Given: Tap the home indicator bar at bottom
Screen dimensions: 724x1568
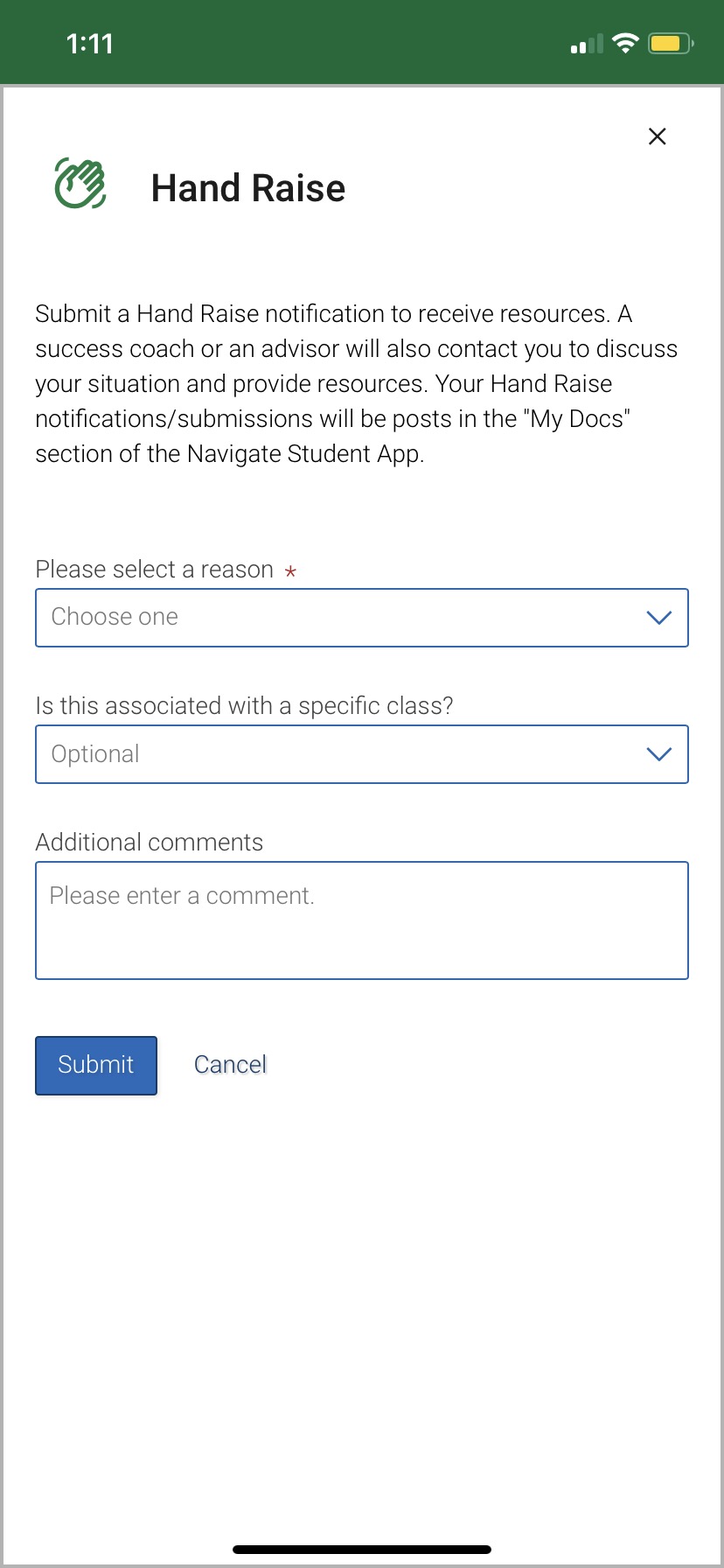Looking at the screenshot, I should click(362, 1550).
